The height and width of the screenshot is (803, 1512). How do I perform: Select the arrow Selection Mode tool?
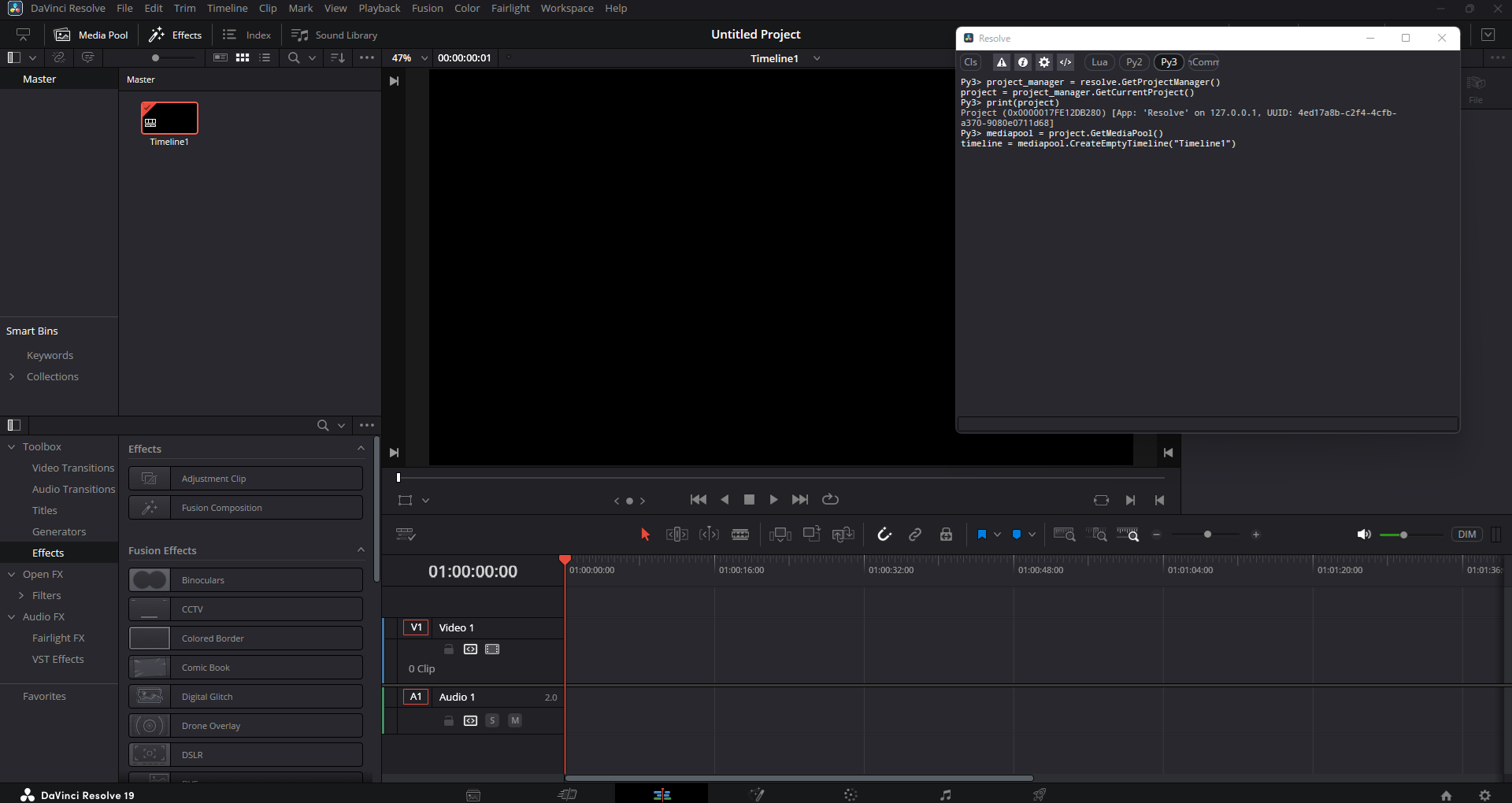tap(645, 535)
